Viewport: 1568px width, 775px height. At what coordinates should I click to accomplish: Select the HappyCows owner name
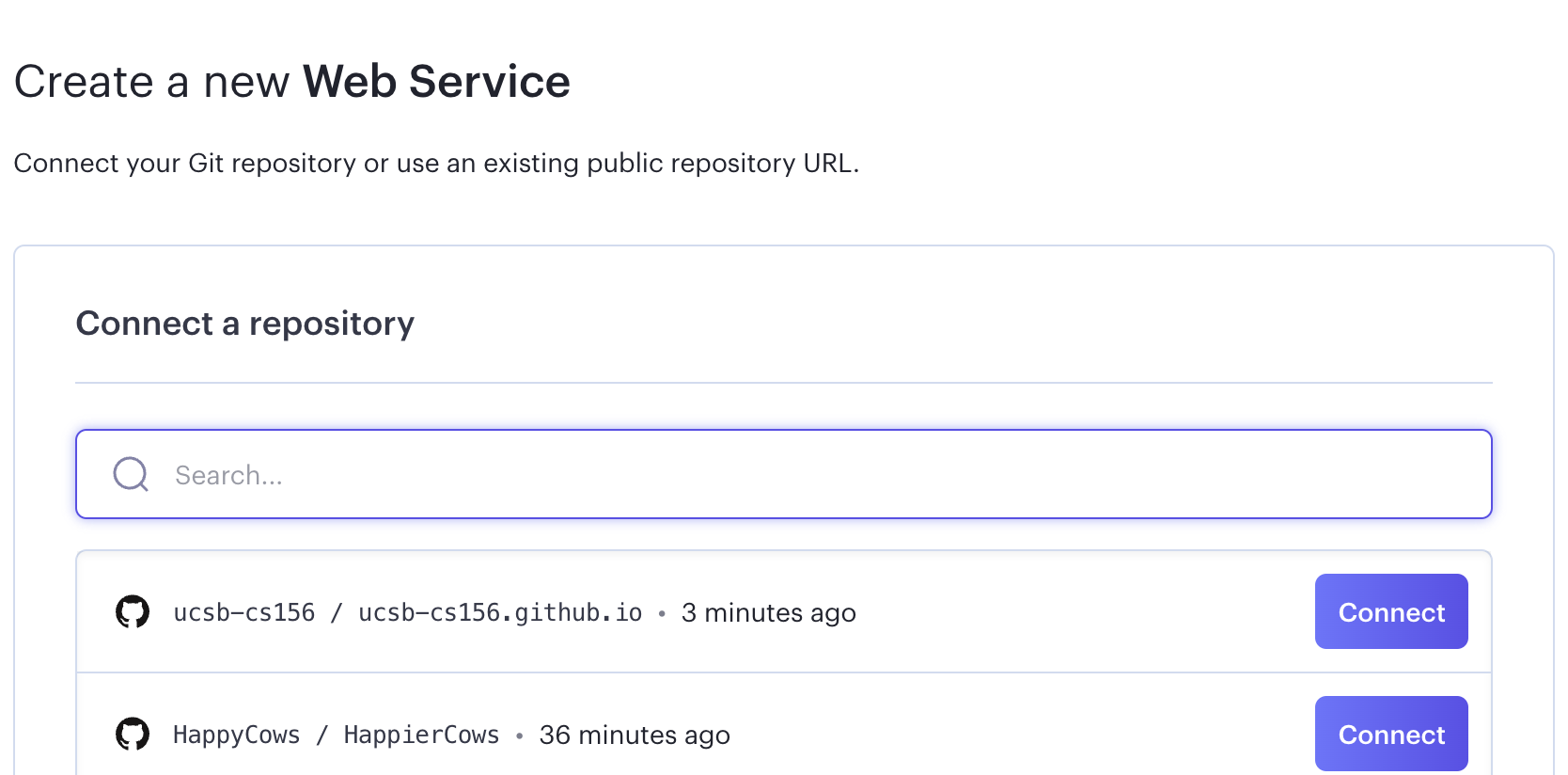[237, 735]
